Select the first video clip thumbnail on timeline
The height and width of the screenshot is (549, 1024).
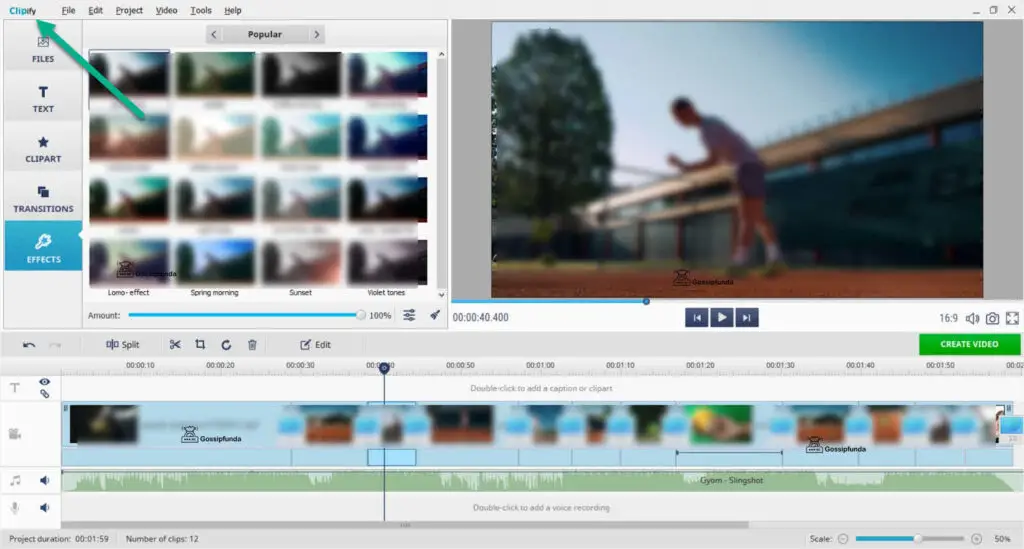pos(104,424)
